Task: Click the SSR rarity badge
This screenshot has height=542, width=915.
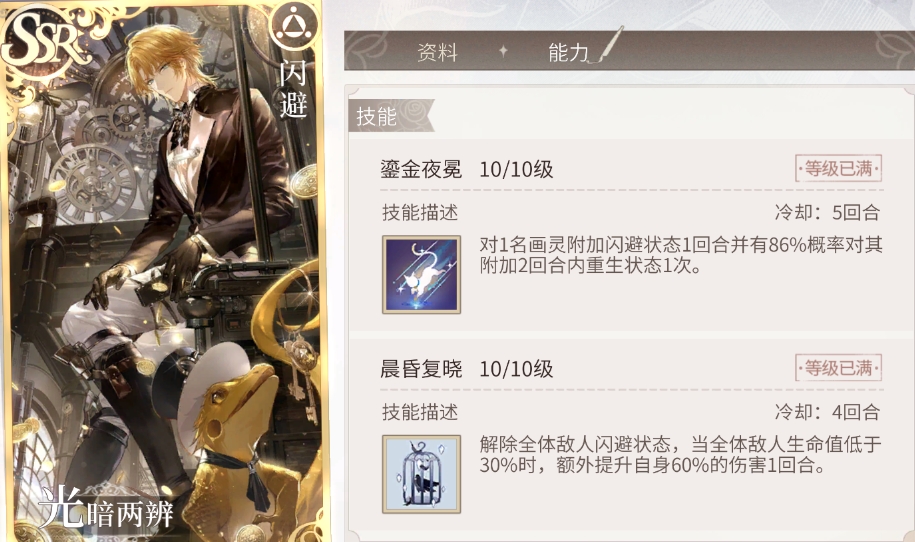Action: point(44,42)
